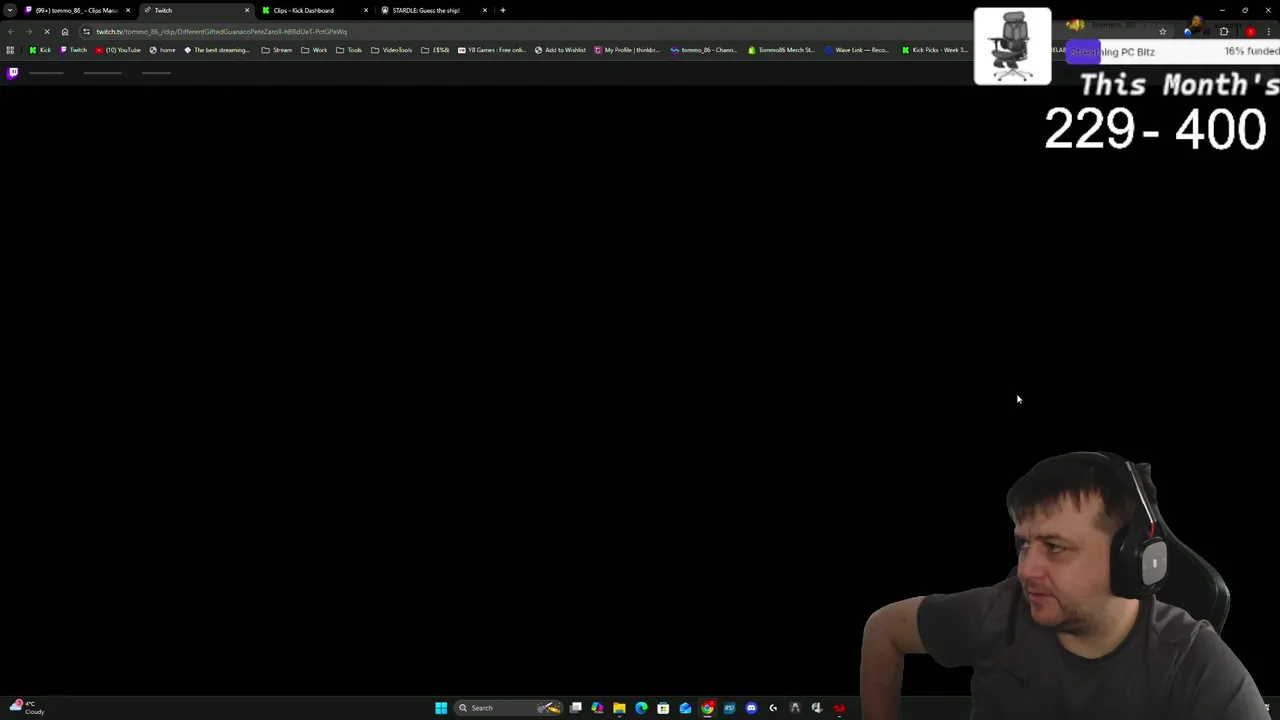Open the My Profile bookmark
The width and height of the screenshot is (1280, 720).
coord(629,50)
